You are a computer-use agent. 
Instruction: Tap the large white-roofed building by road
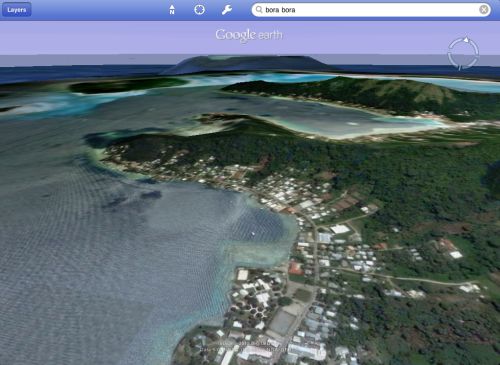click(x=340, y=229)
